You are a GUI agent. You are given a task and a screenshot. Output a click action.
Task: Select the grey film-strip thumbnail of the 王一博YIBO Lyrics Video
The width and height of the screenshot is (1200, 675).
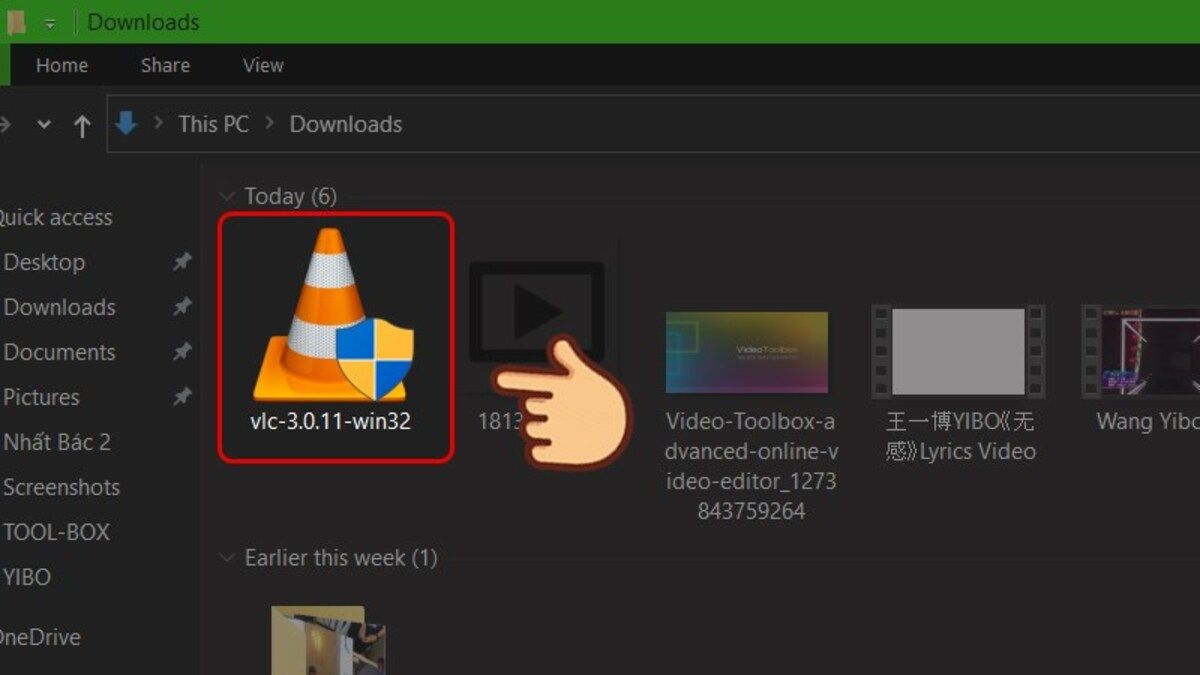[958, 351]
